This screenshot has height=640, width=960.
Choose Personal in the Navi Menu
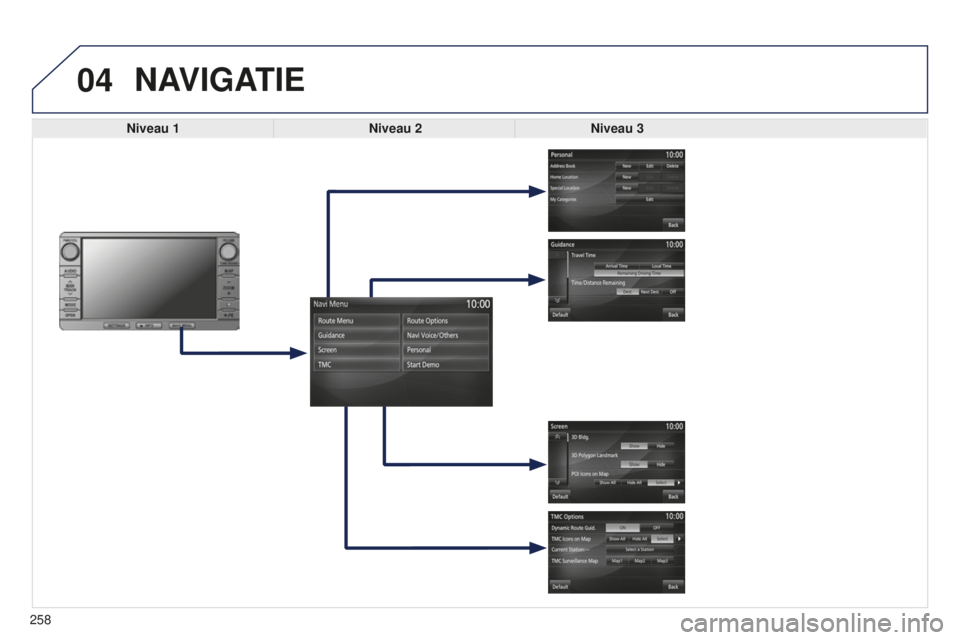click(445, 350)
